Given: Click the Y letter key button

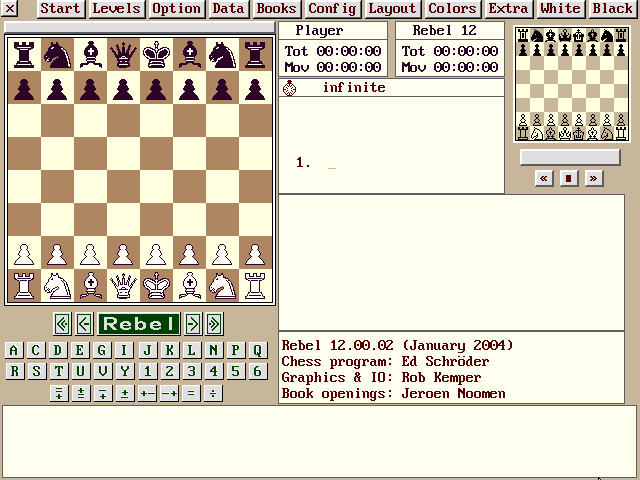Looking at the screenshot, I should [125, 371].
